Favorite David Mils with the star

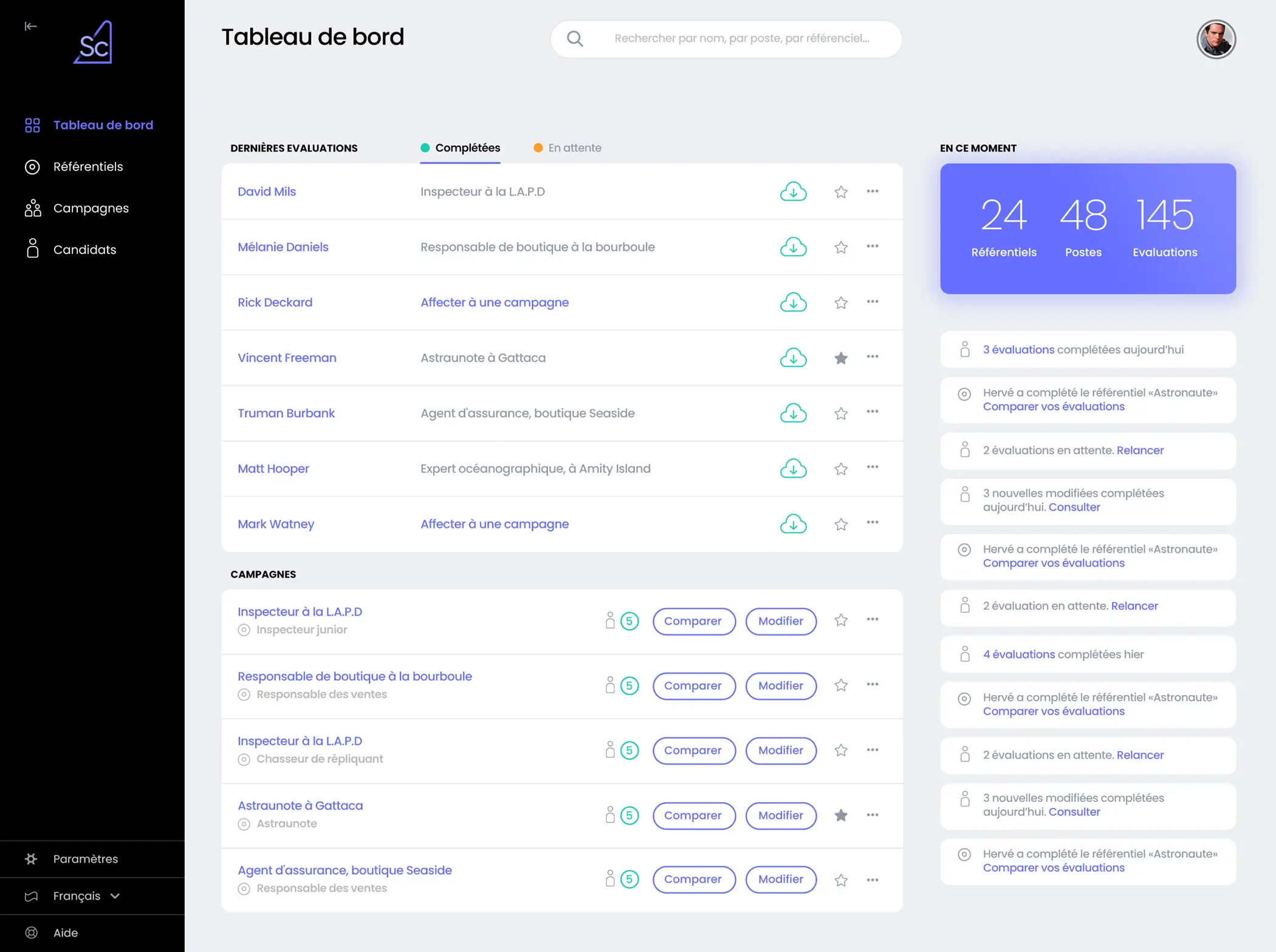(840, 192)
